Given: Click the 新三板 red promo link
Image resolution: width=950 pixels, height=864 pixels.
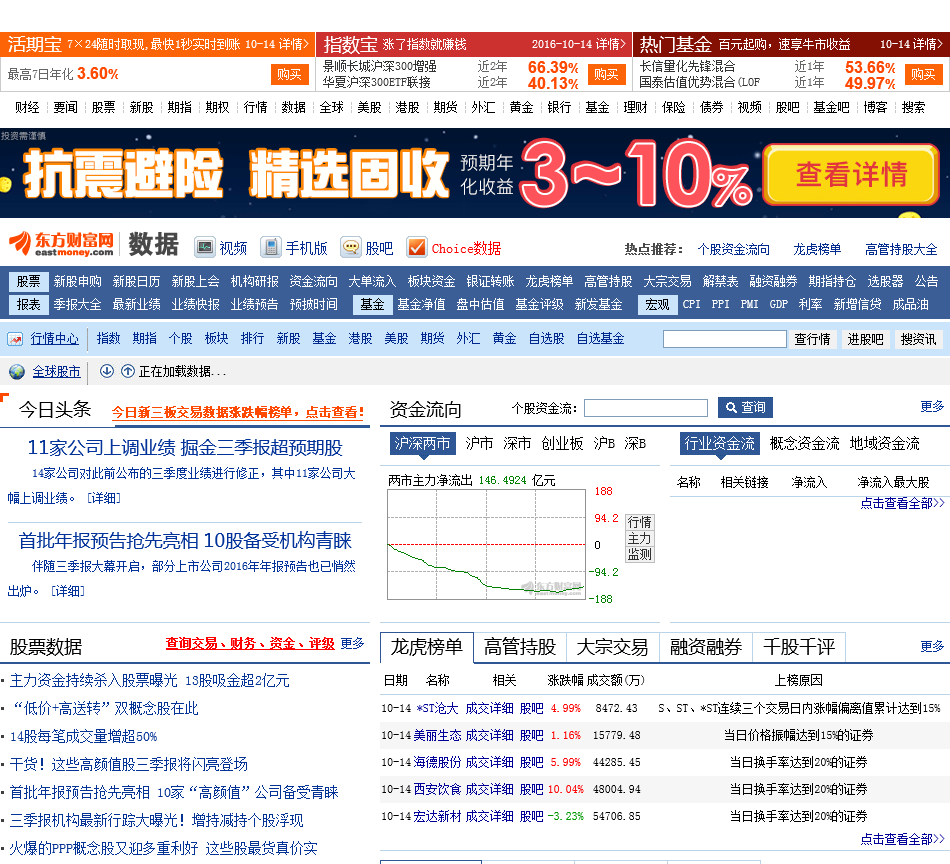Looking at the screenshot, I should click(238, 413).
